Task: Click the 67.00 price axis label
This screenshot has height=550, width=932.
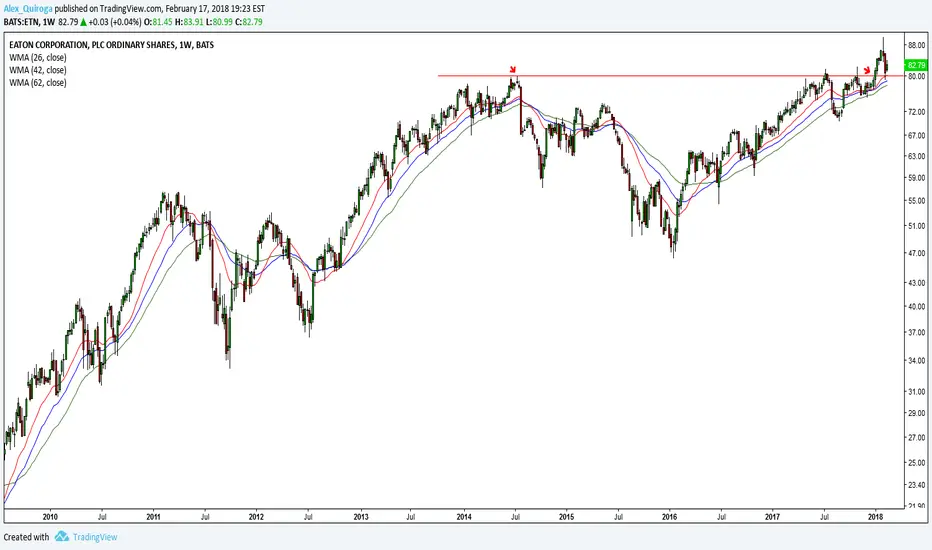Action: point(916,135)
